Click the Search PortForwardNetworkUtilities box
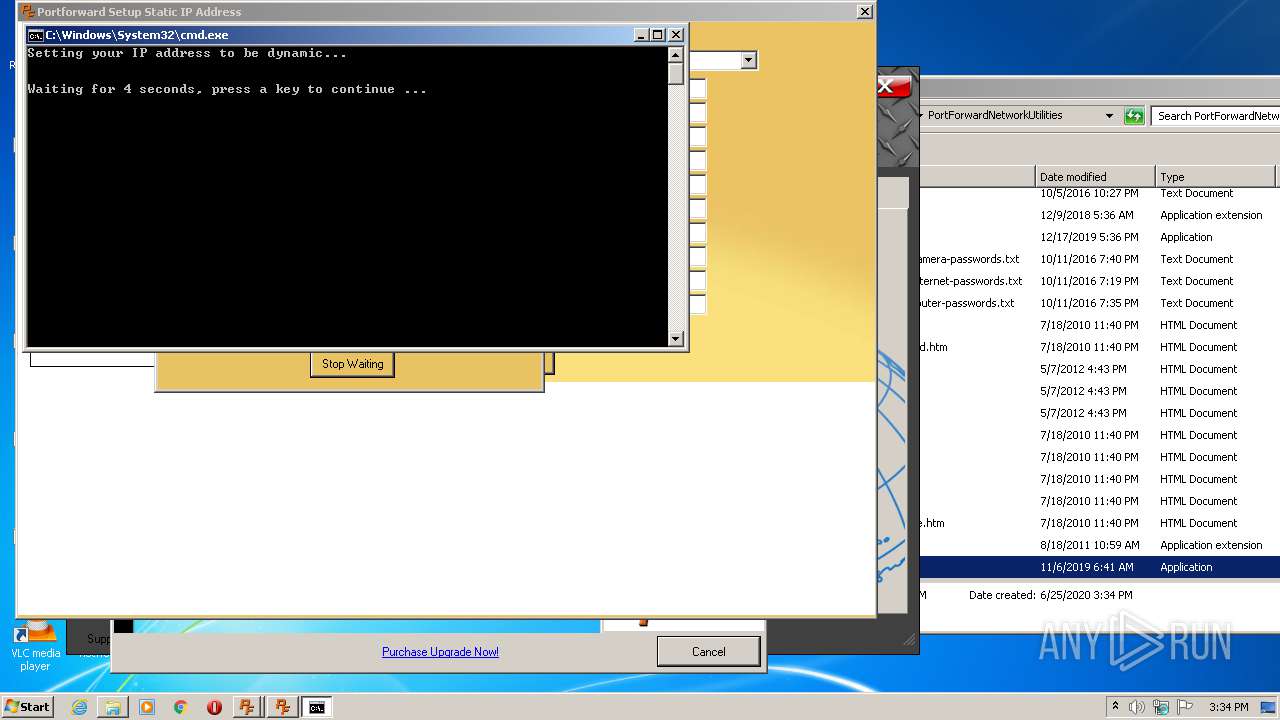 pos(1216,116)
